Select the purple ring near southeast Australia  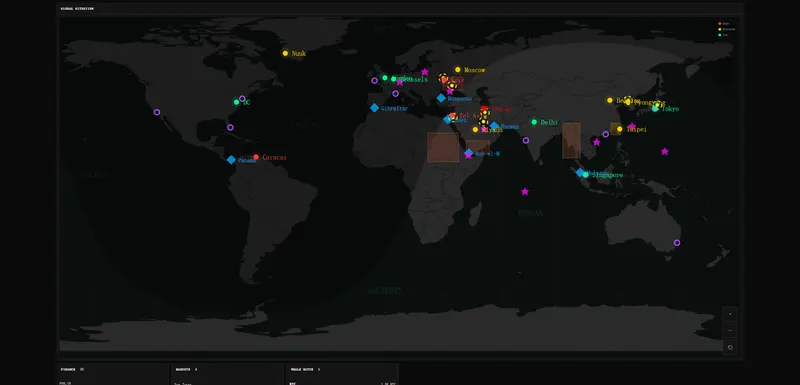(x=677, y=243)
